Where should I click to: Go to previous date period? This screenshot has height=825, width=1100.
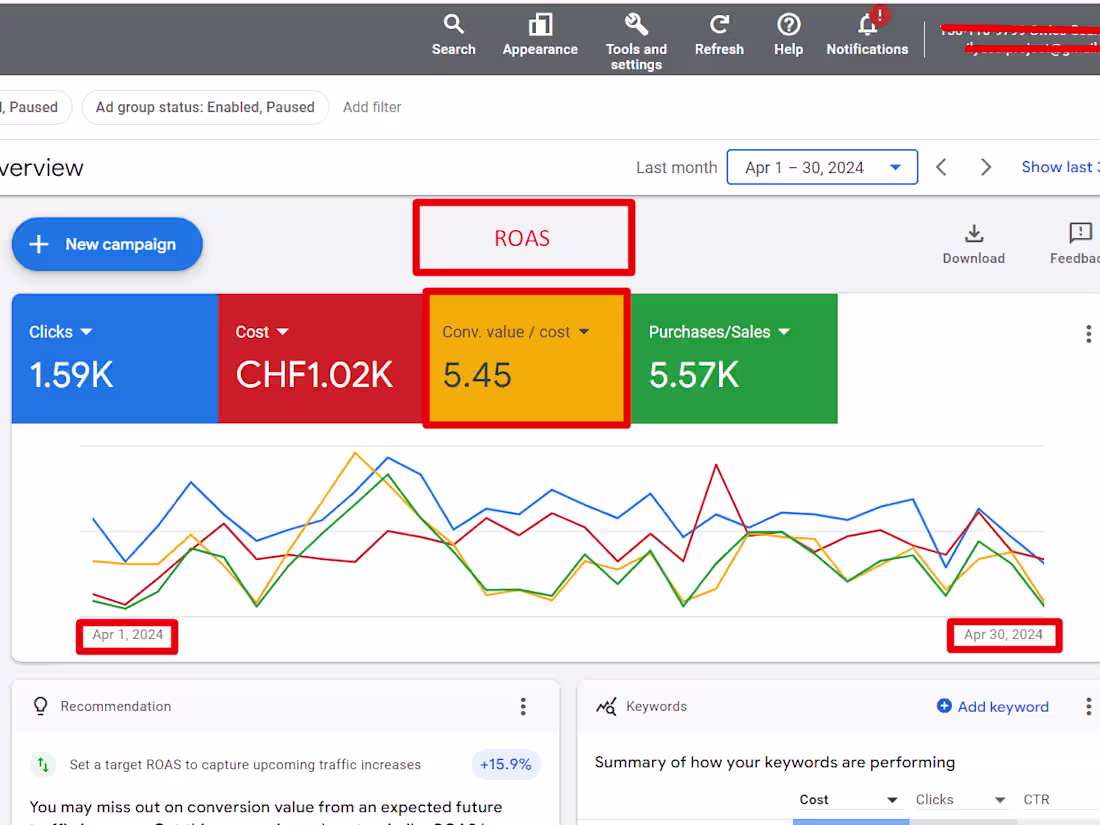941,167
